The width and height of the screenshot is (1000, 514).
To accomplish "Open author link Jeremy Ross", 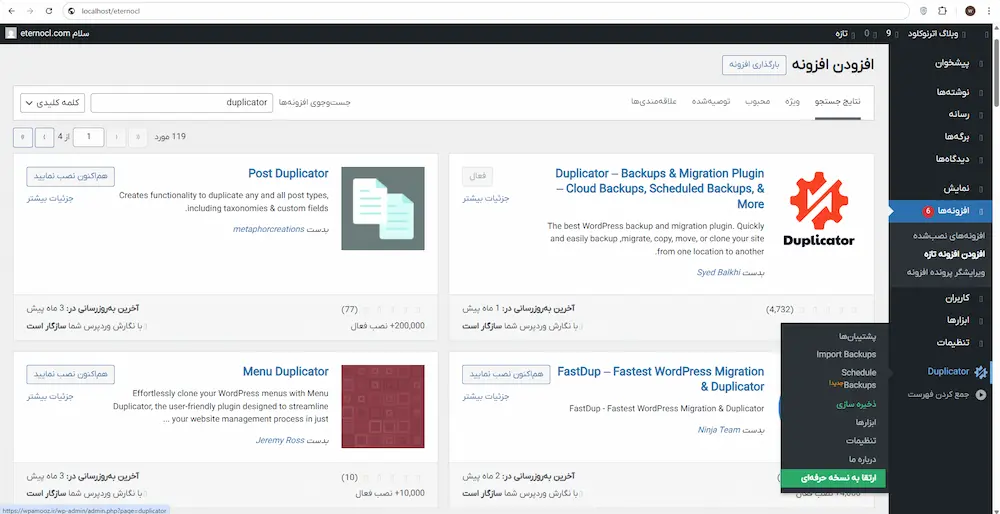I will pos(280,440).
